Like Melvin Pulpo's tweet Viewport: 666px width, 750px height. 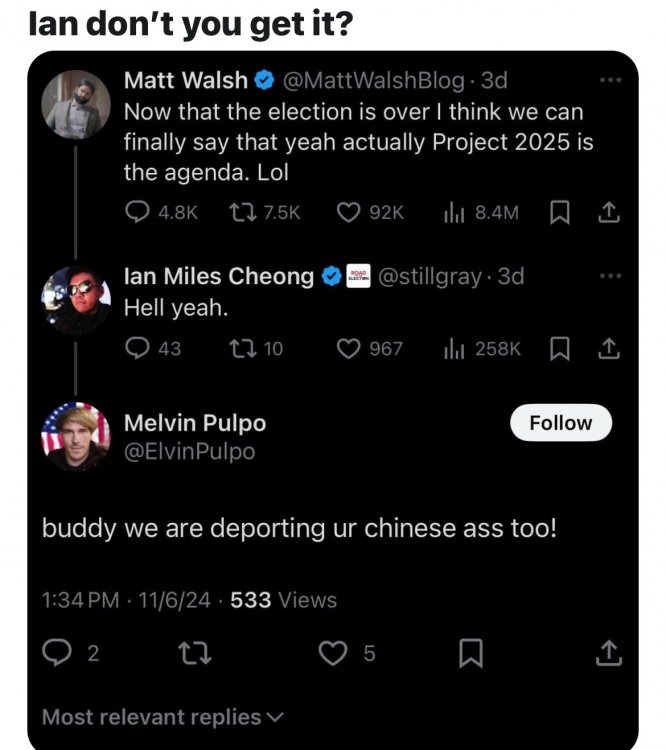click(x=331, y=653)
